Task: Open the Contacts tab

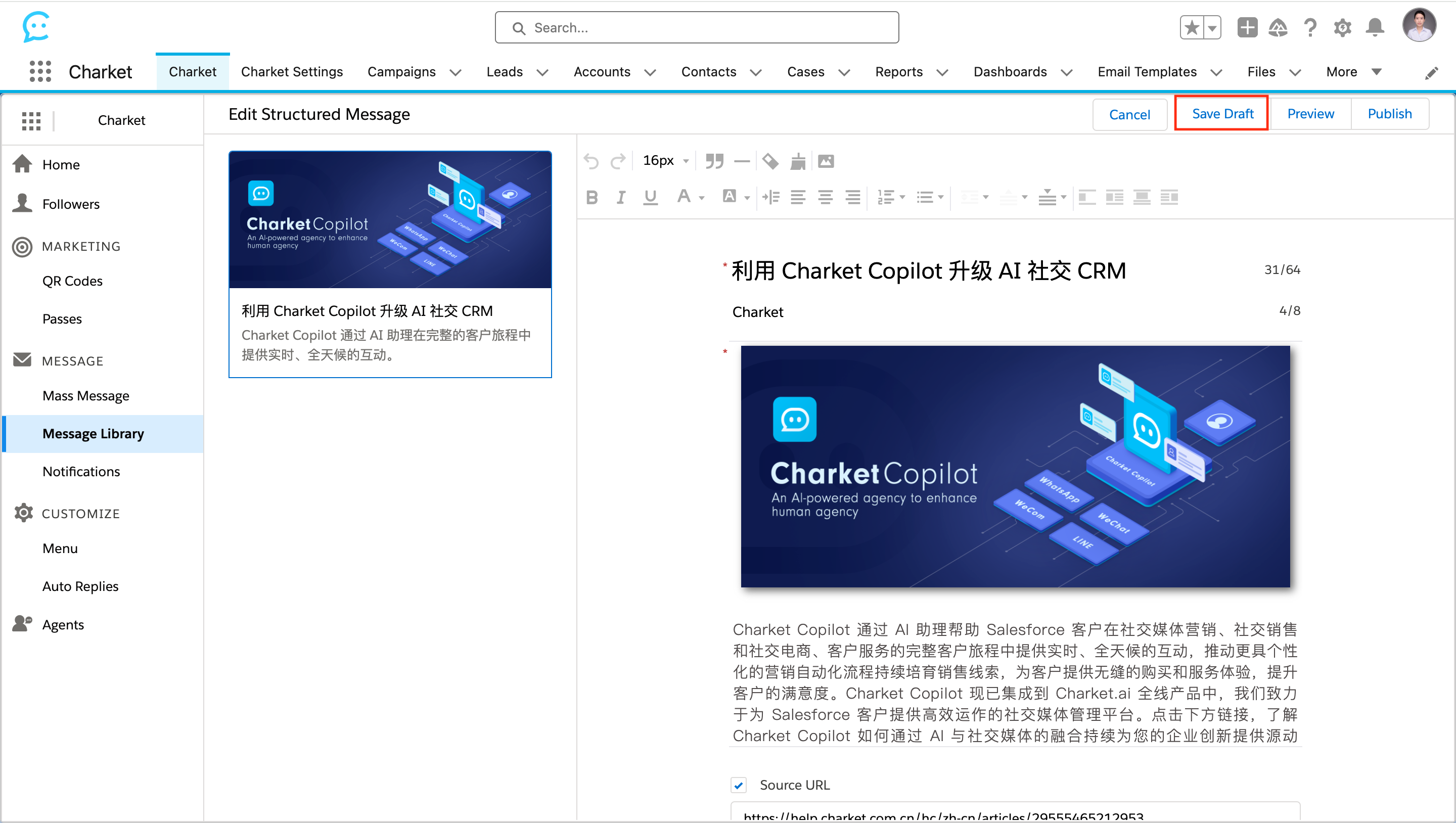Action: (708, 72)
